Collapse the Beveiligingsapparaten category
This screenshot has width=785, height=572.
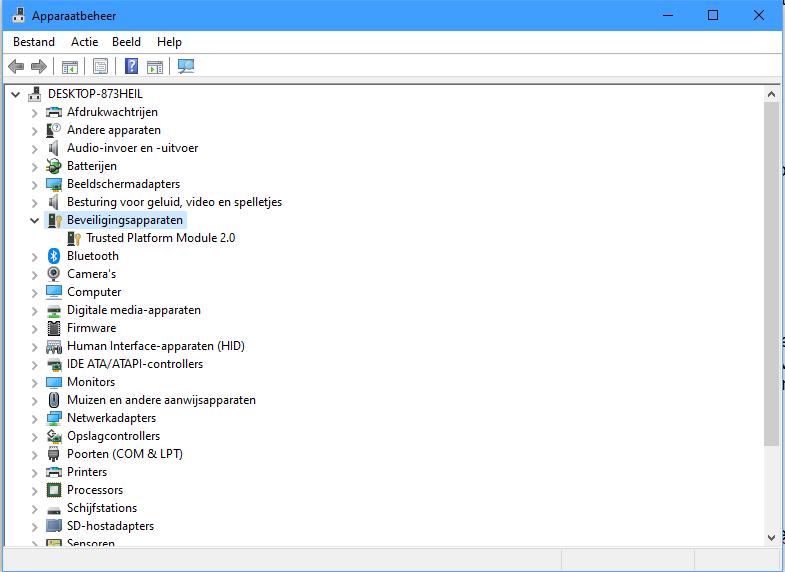pos(34,220)
